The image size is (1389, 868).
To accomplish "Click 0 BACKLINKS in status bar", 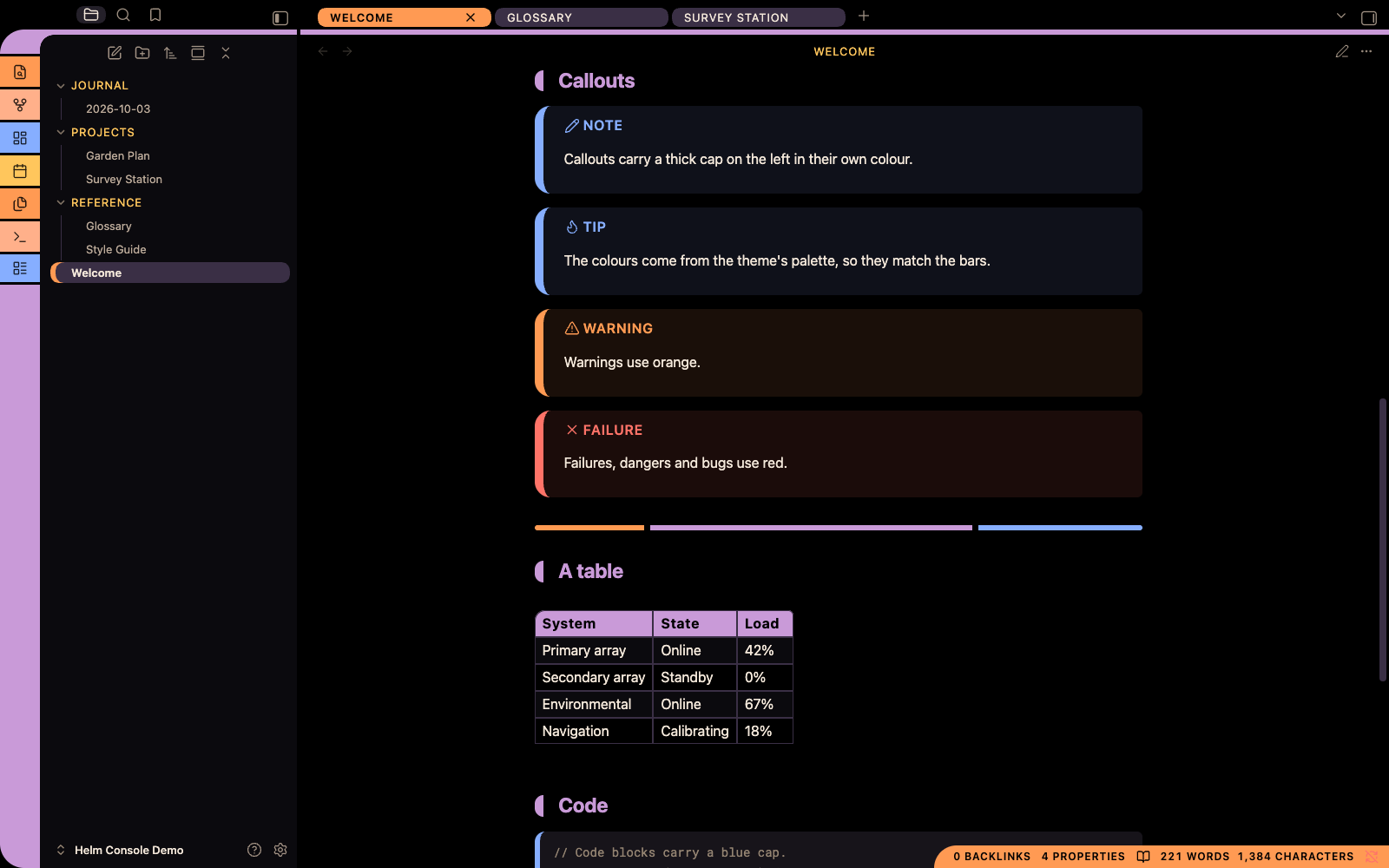I will (x=992, y=857).
